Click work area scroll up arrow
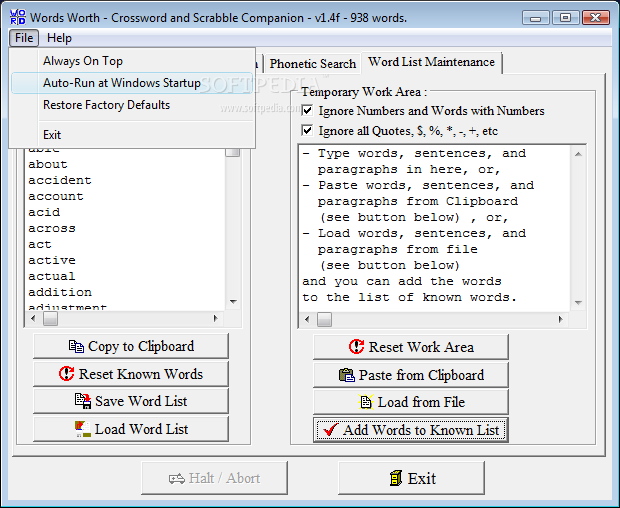The width and height of the screenshot is (620, 508). [x=578, y=154]
